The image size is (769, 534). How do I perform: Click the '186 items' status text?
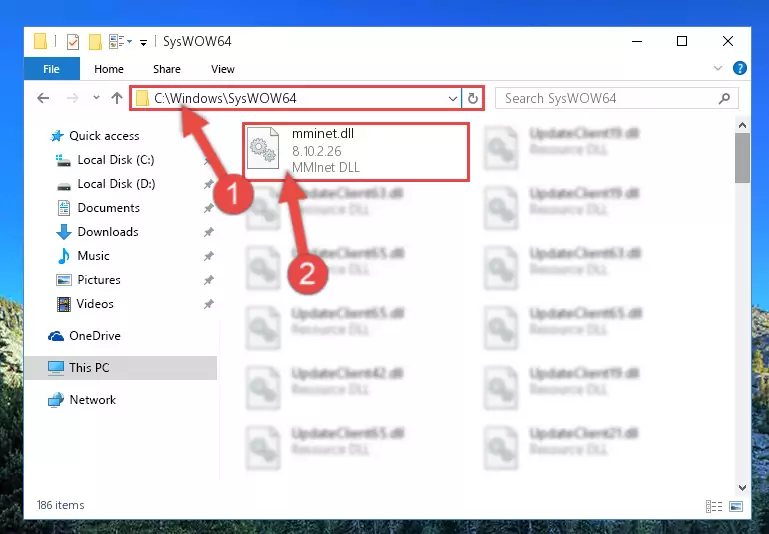pos(60,505)
